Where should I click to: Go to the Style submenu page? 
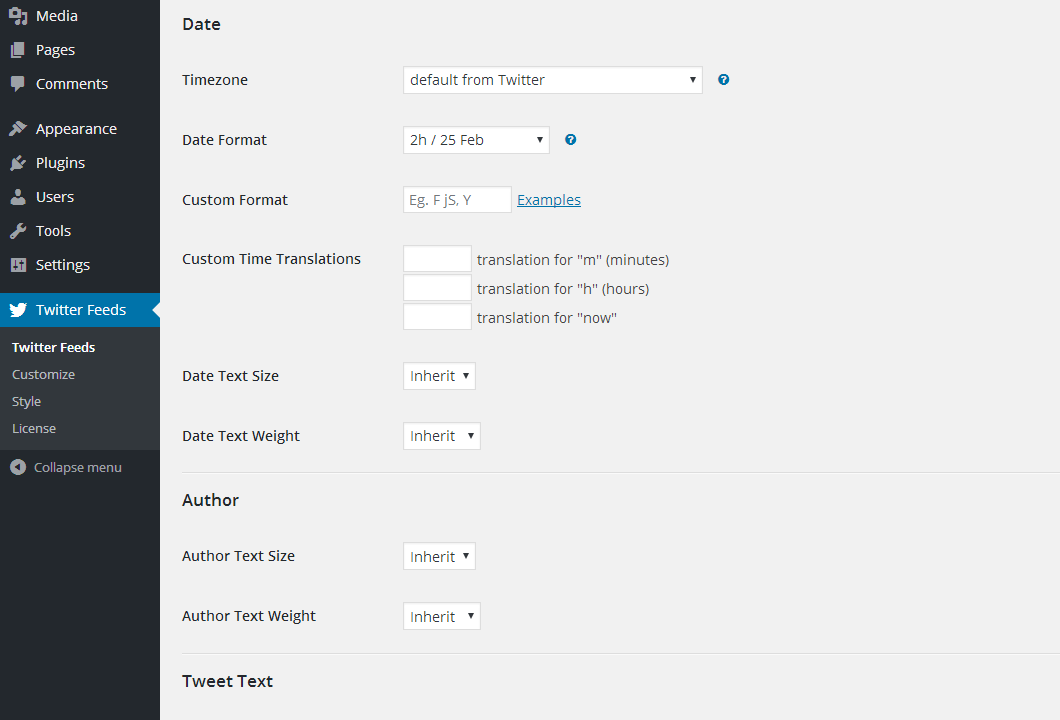[x=27, y=401]
